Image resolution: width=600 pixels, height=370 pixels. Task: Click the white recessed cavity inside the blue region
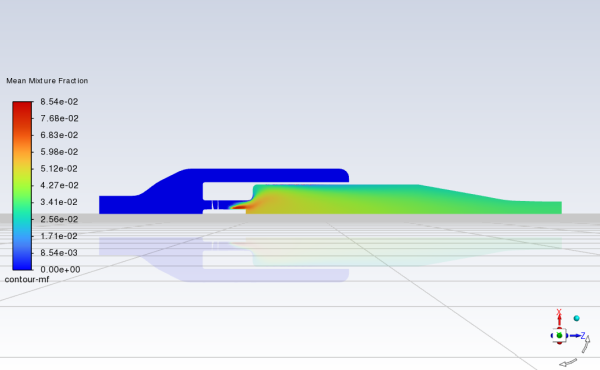(x=227, y=191)
